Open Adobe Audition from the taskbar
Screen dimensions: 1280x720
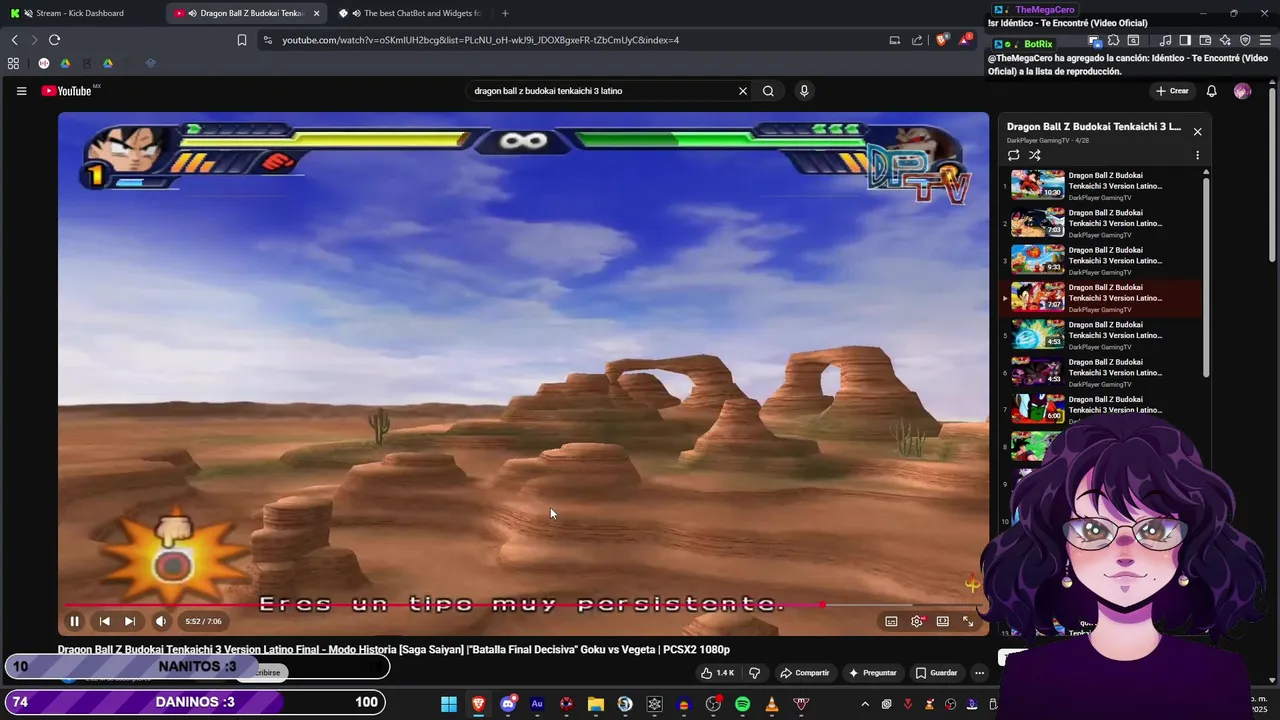point(537,704)
